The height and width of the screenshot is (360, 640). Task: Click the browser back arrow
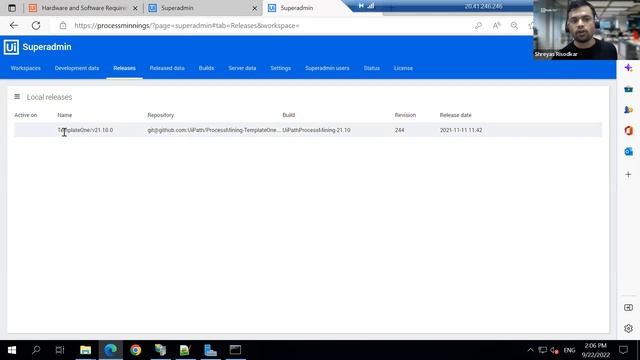(x=14, y=25)
